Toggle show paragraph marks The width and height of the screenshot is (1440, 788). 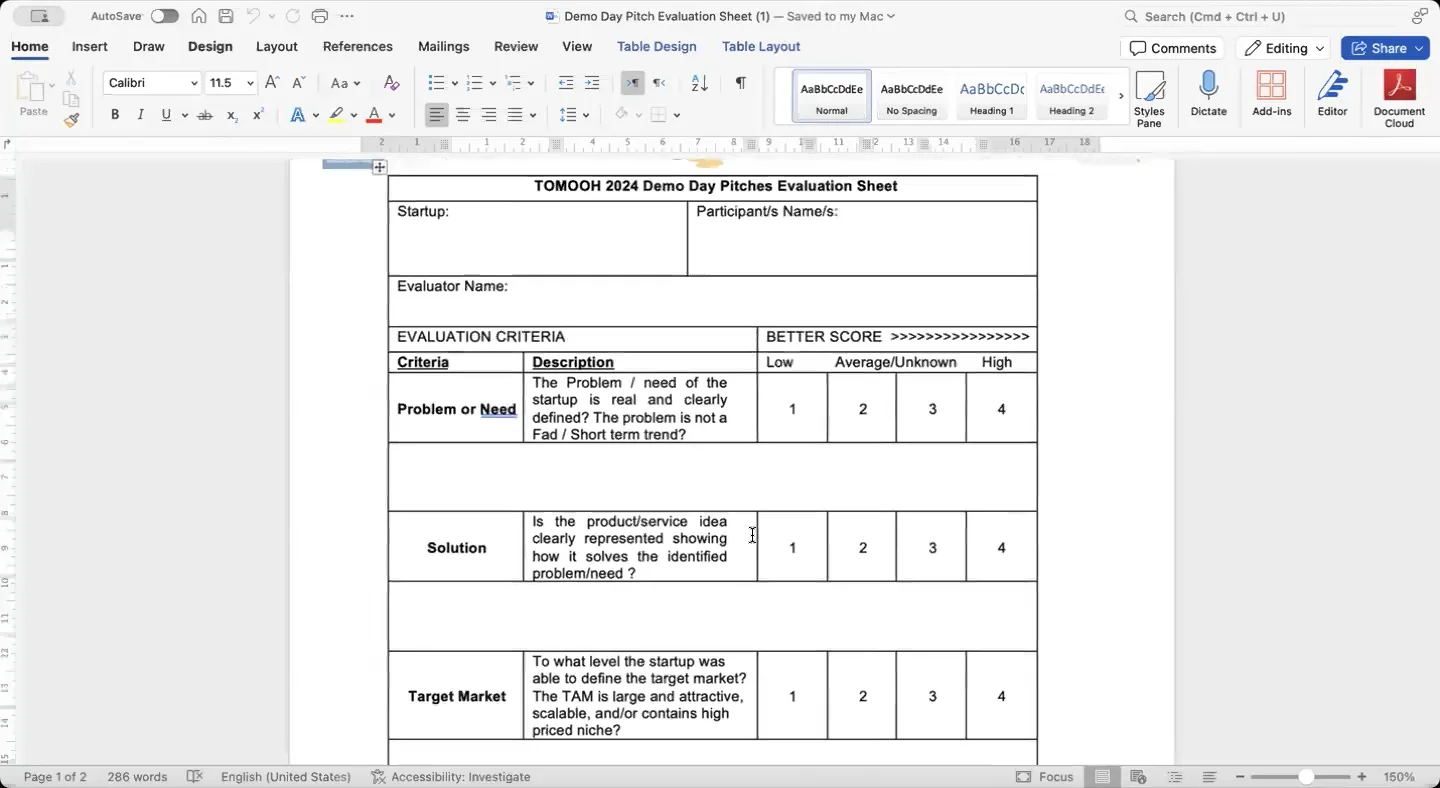tap(740, 83)
